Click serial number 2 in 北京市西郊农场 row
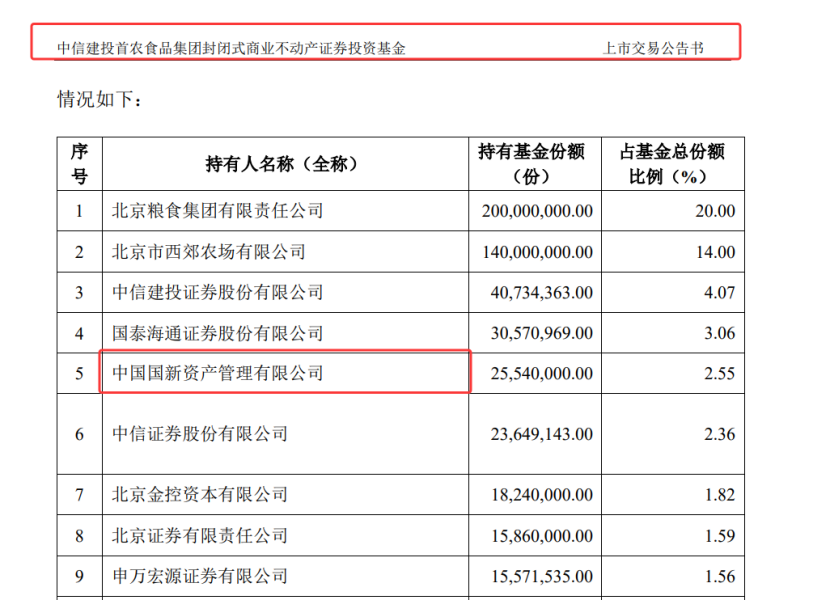This screenshot has width=830, height=600. click(x=79, y=252)
